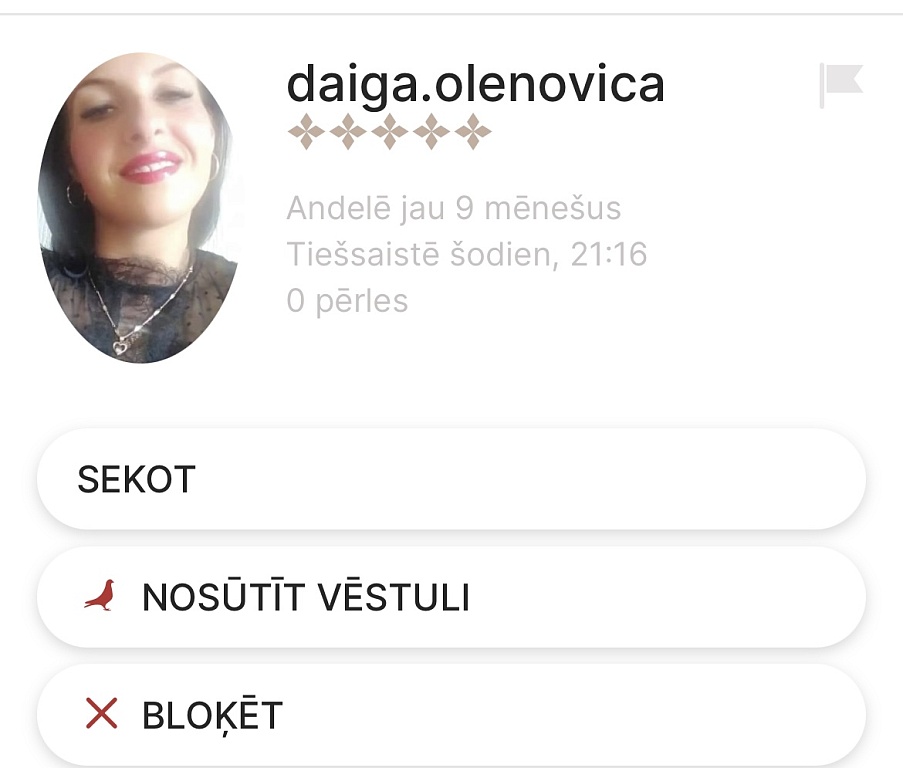Send a letter via NOSŪTĪT VĒSTULI
Screen dimensions: 903x768
[x=452, y=597]
